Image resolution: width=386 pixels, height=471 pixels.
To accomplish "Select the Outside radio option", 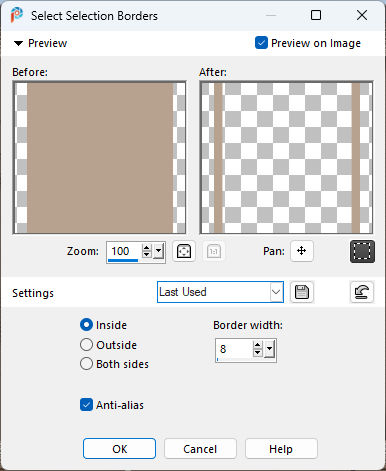I will click(86, 345).
